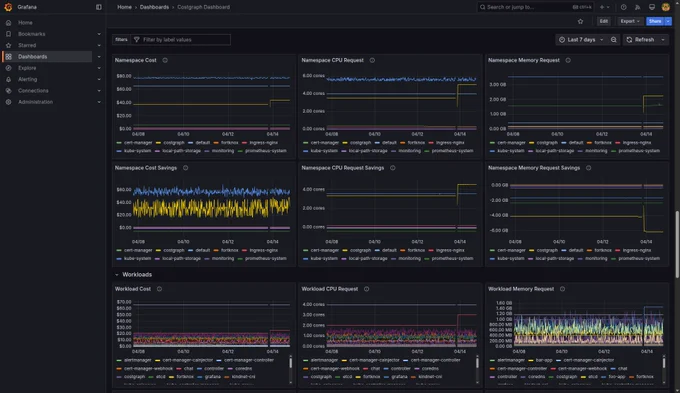Click the Edit dashboard button
Viewport: 680px width, 393px height.
coord(604,21)
